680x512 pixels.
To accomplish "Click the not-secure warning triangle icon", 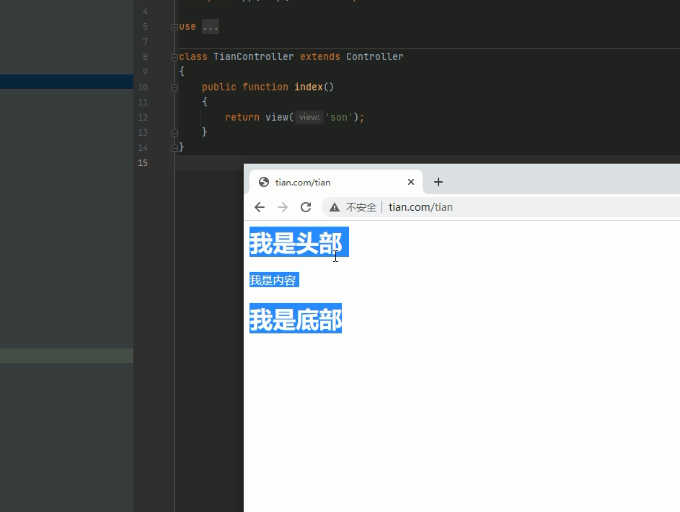I will point(335,207).
